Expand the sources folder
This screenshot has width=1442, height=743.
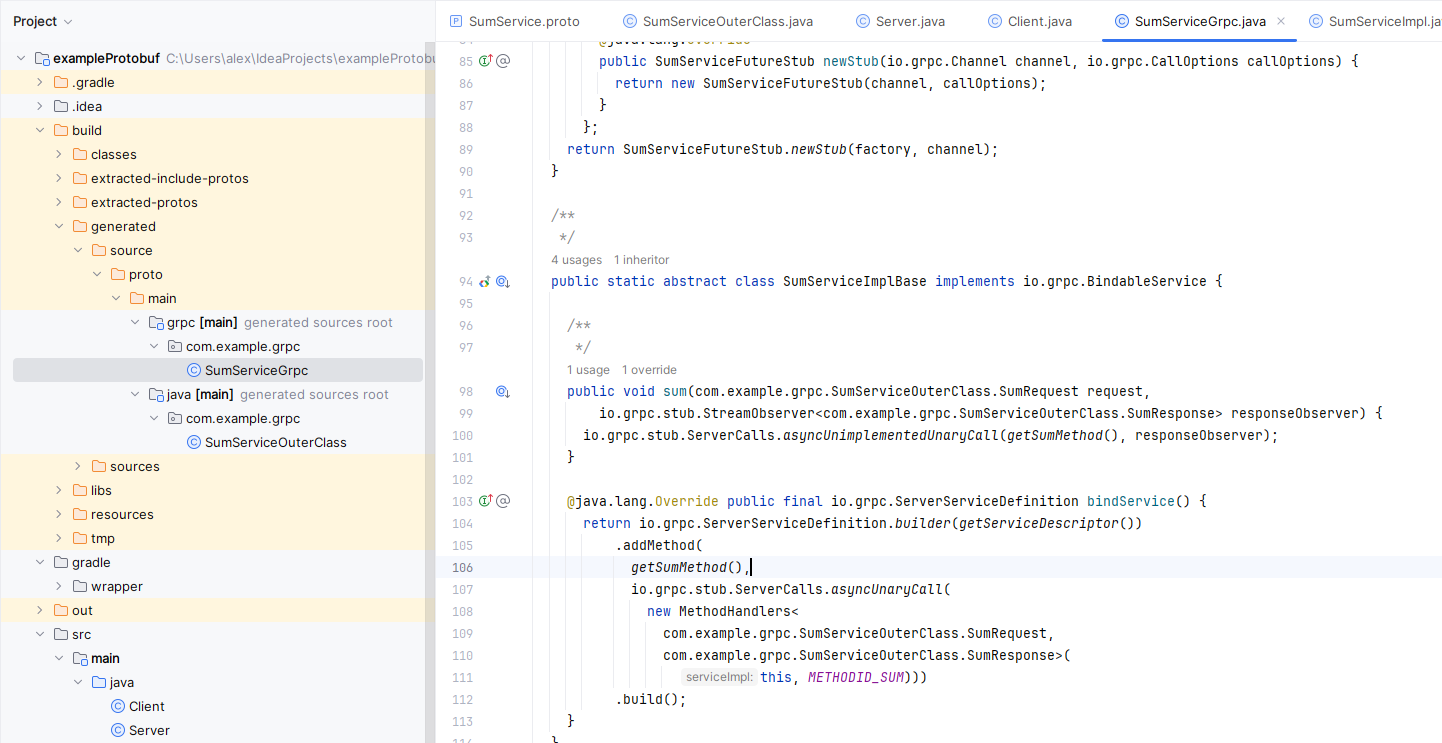(x=78, y=466)
